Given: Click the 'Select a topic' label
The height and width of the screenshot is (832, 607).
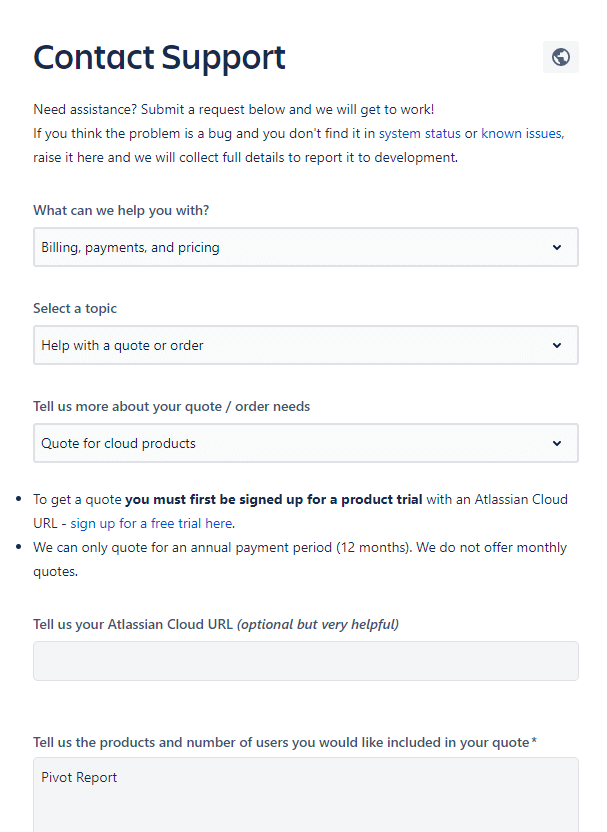Looking at the screenshot, I should pos(75,308).
